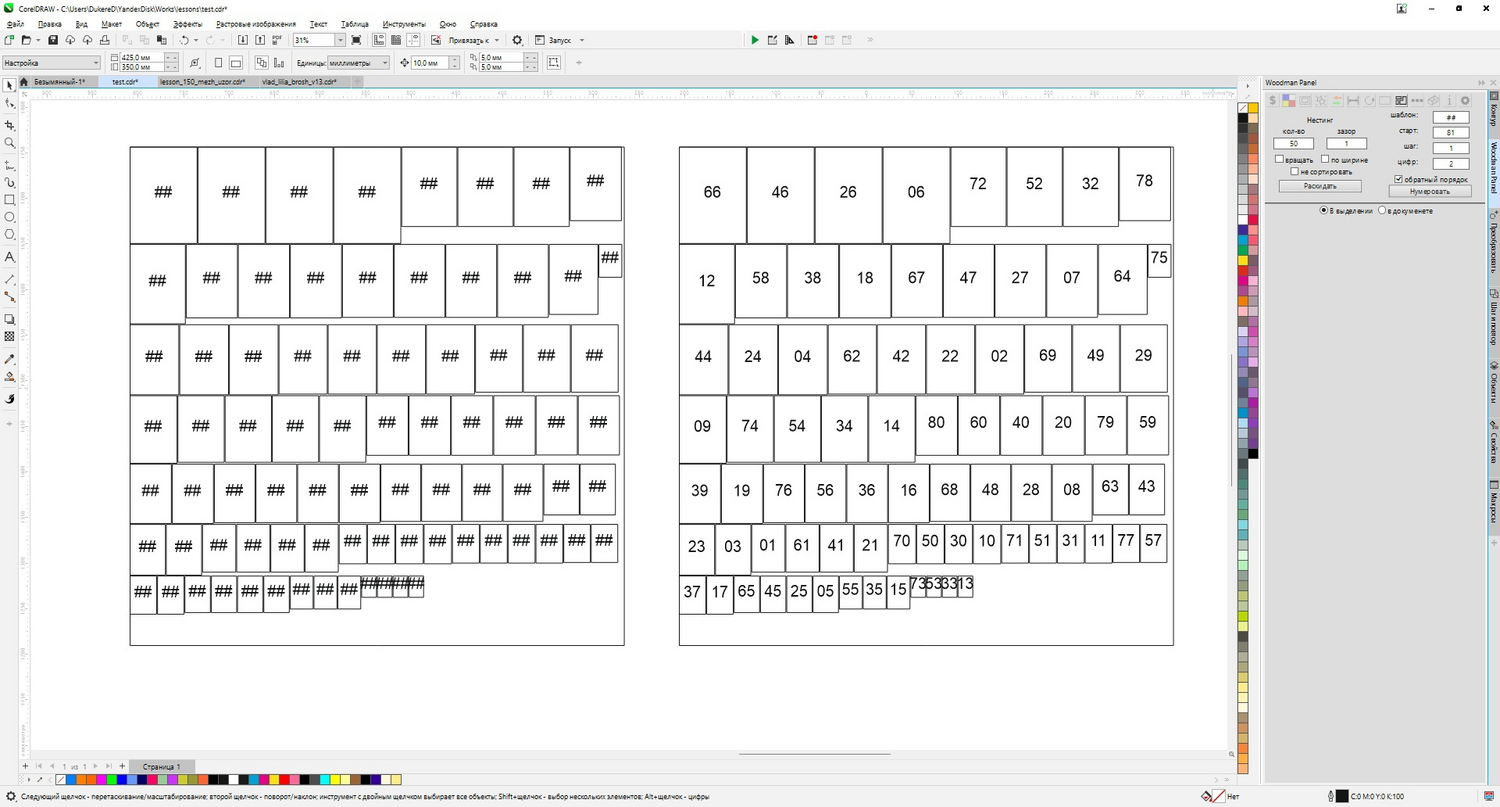Pick the yellow-orange swatch atop palette
The width and height of the screenshot is (1500, 807).
(1252, 107)
